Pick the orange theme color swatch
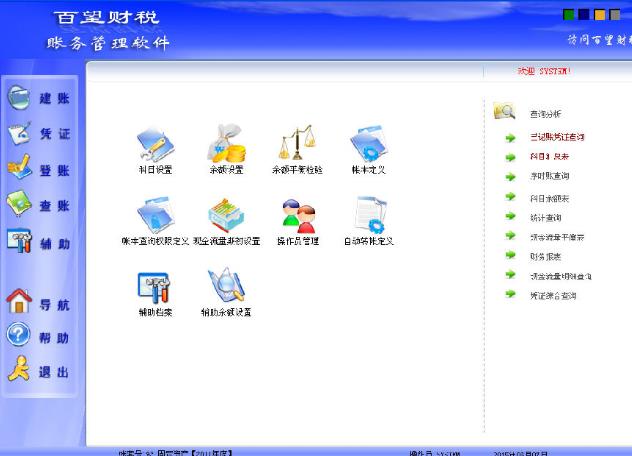The width and height of the screenshot is (632, 456). pyautogui.click(x=600, y=15)
